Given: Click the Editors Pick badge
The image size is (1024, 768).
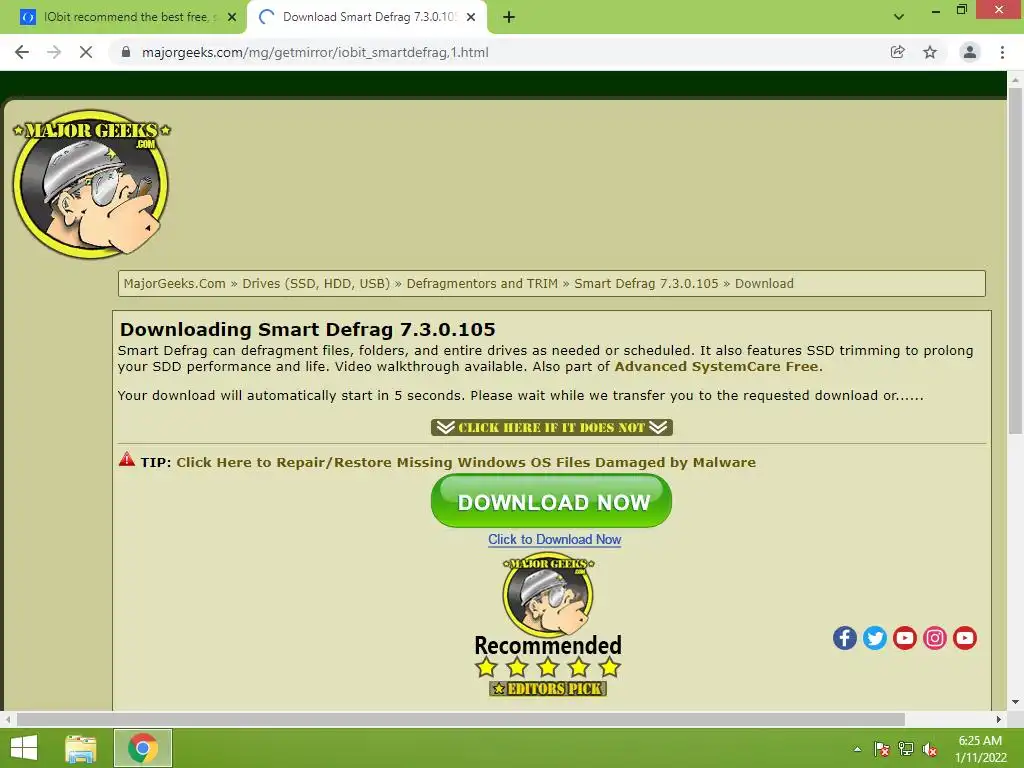Looking at the screenshot, I should point(548,688).
